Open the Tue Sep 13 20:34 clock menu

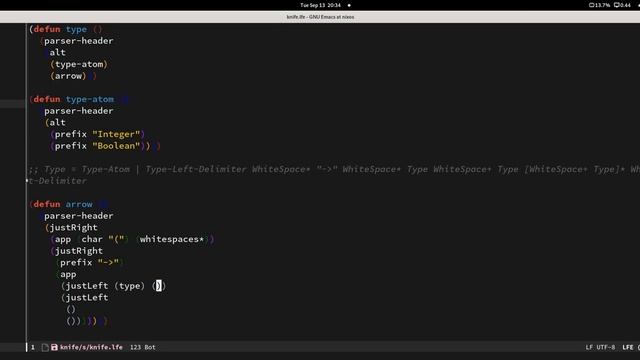coord(320,5)
